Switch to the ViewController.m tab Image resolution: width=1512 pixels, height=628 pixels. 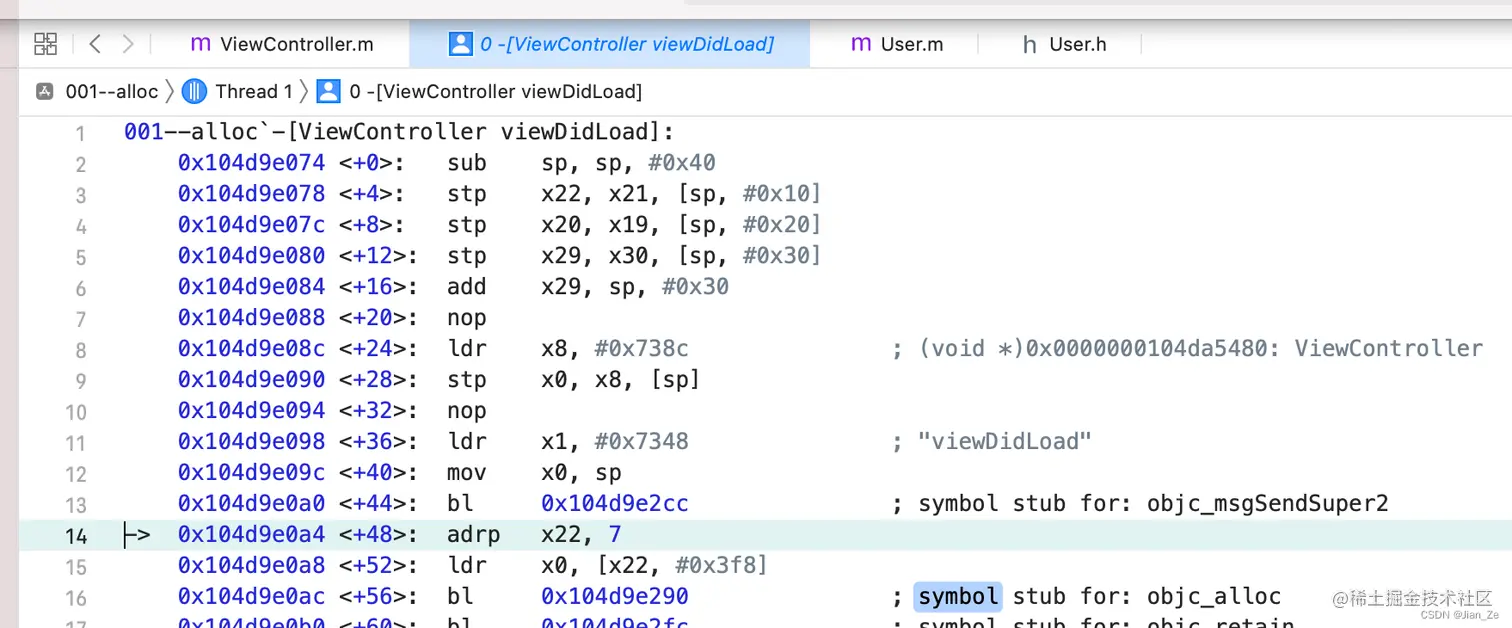pyautogui.click(x=281, y=44)
